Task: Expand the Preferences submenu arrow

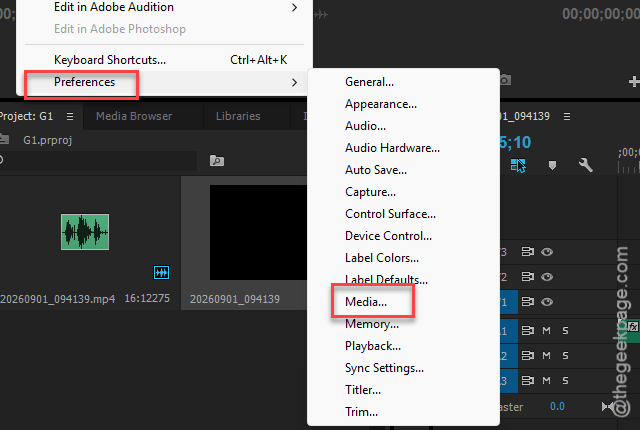Action: click(x=294, y=82)
